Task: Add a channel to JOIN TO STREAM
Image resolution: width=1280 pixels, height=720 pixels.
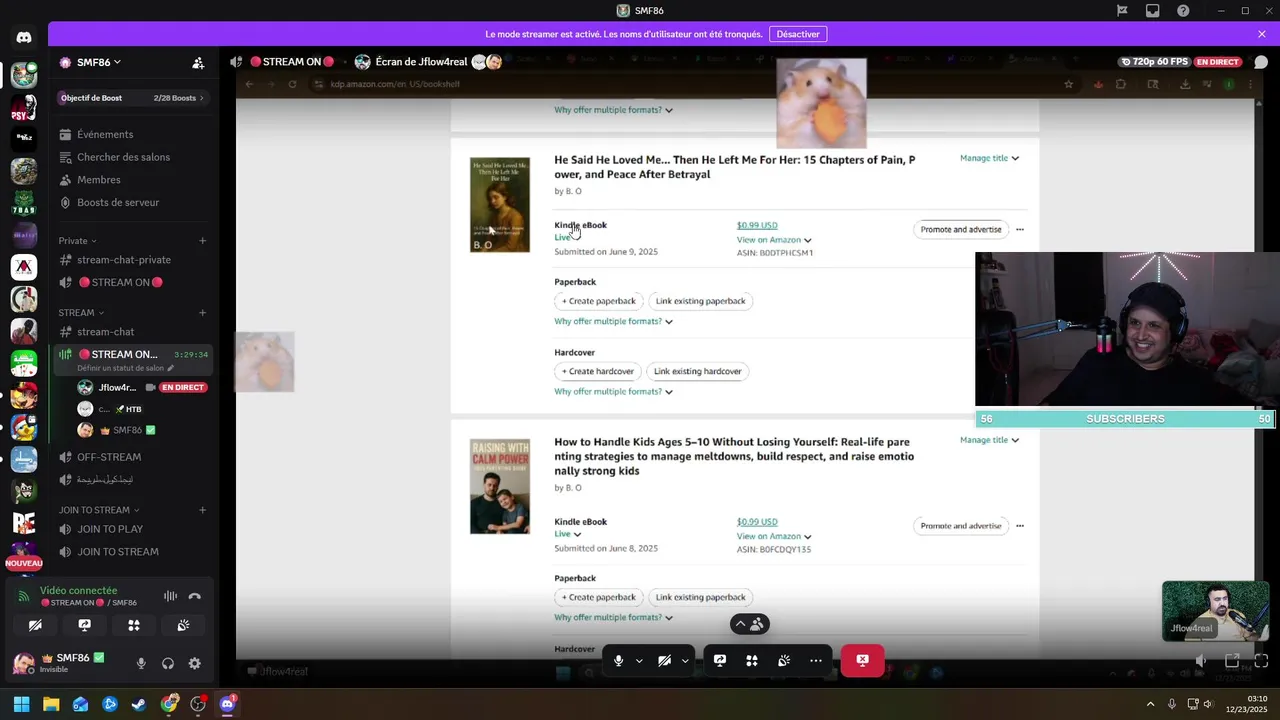Action: pyautogui.click(x=202, y=510)
